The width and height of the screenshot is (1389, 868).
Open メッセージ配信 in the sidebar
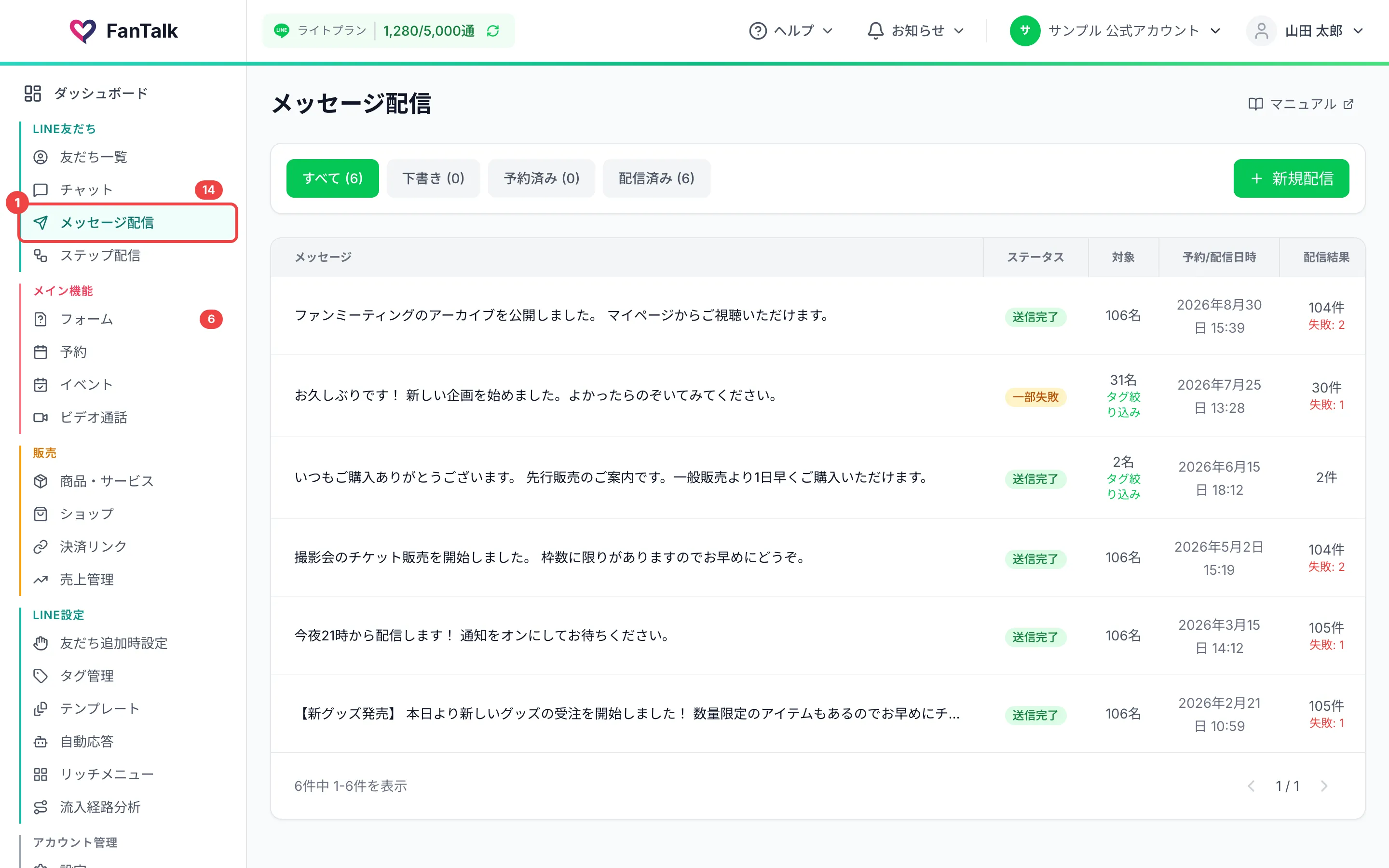129,222
